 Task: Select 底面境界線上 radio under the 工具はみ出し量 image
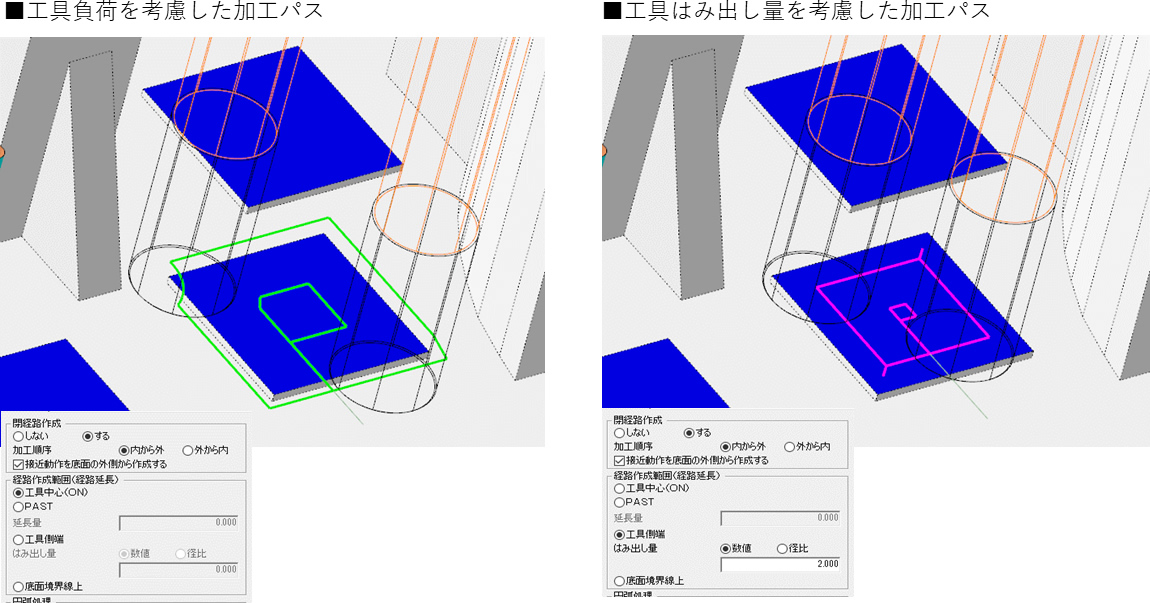[620, 581]
